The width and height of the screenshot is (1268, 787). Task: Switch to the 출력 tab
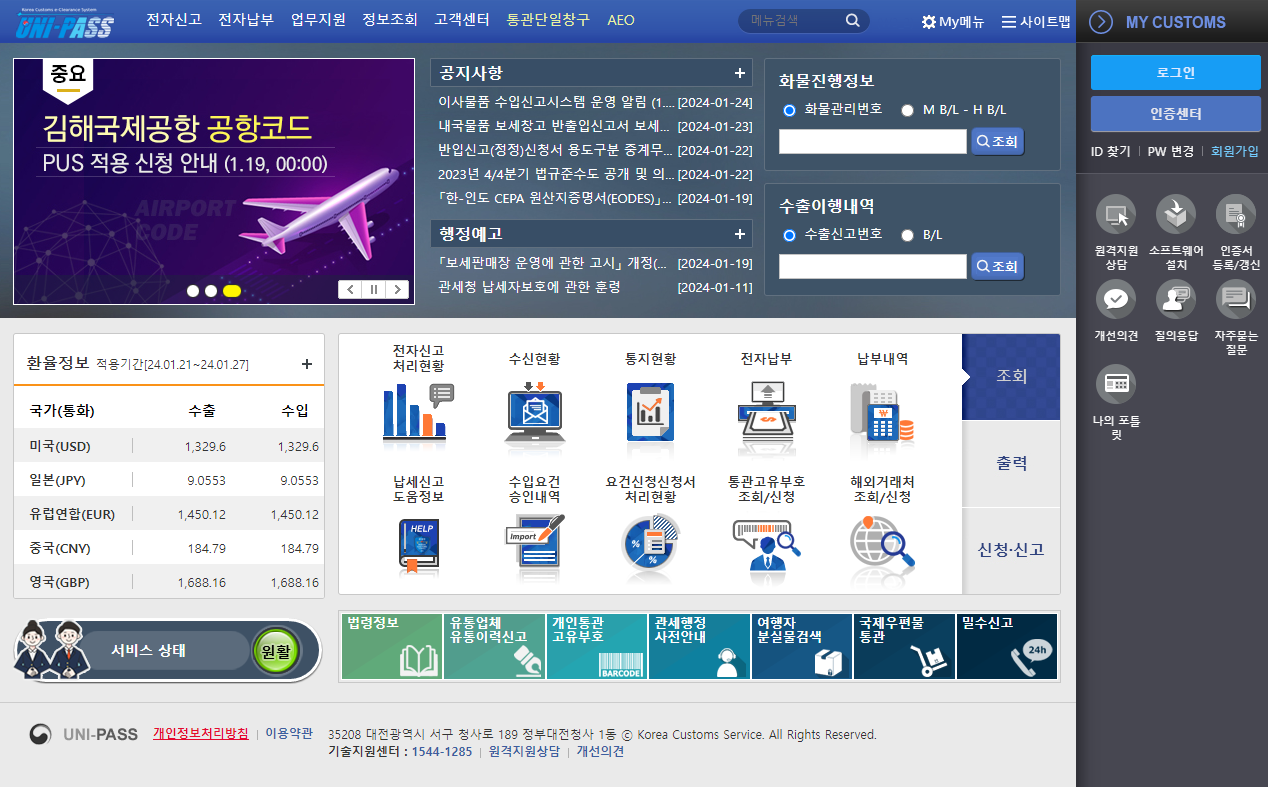point(1012,462)
